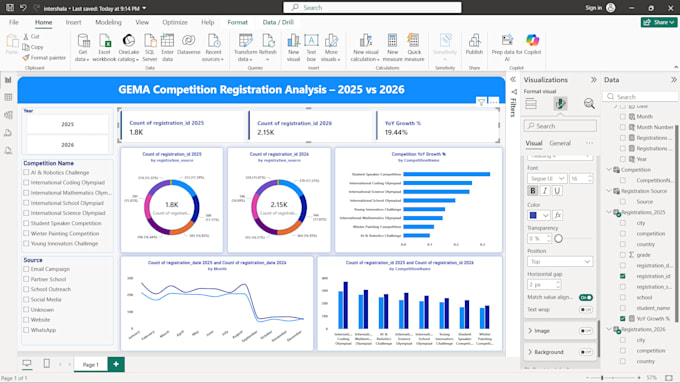Click the Publish icon

point(474,41)
